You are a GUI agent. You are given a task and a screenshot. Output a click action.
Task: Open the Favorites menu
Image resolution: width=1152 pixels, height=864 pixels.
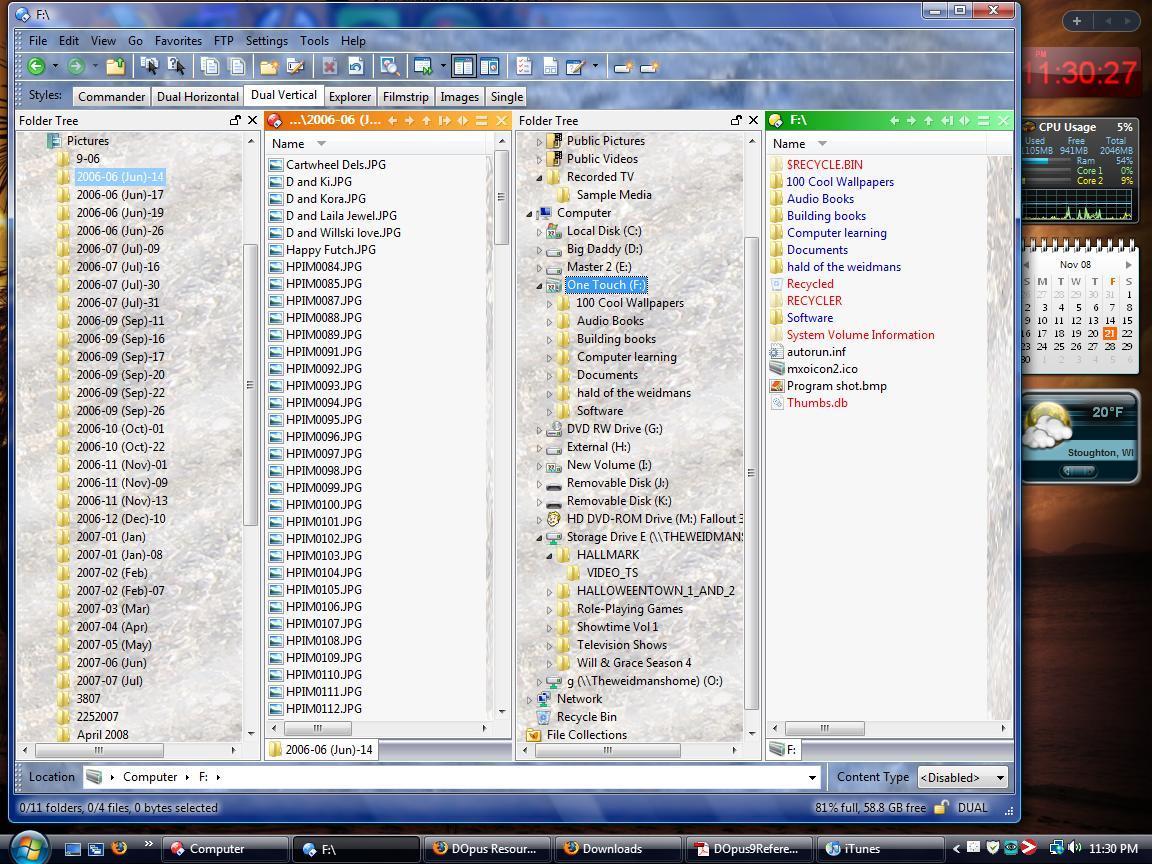[178, 41]
